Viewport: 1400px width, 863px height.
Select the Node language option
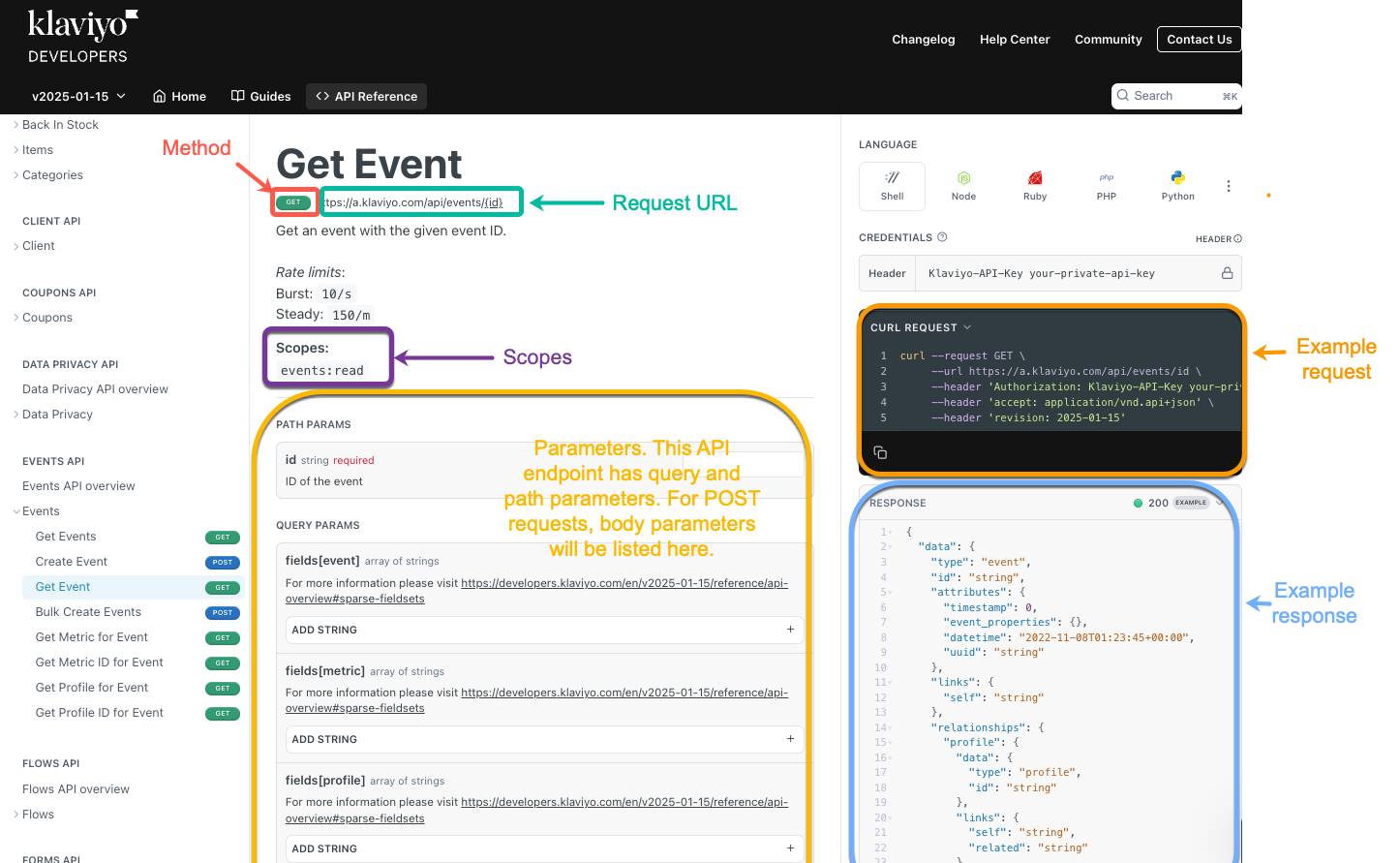(963, 186)
